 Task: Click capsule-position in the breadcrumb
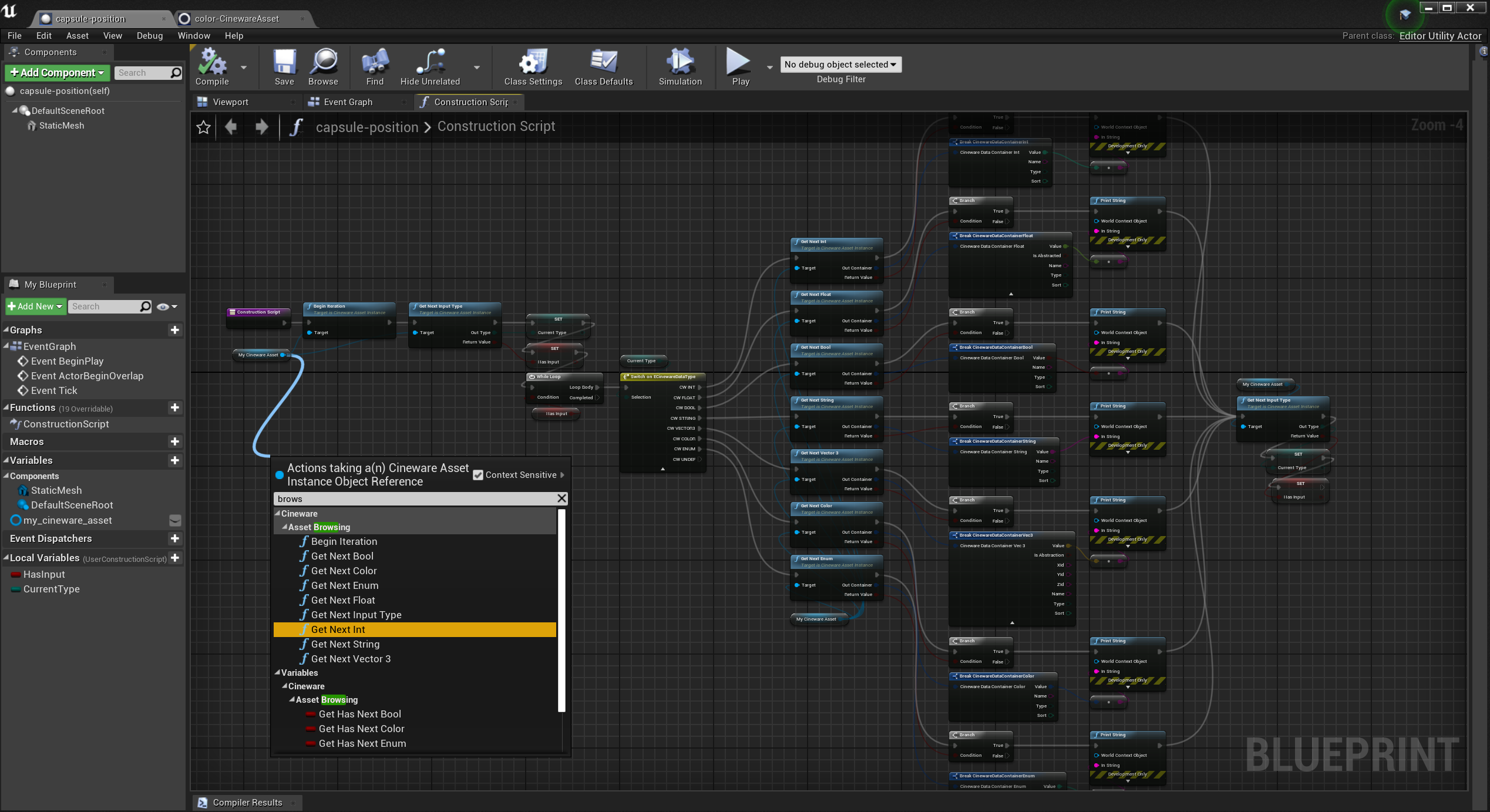pos(366,127)
